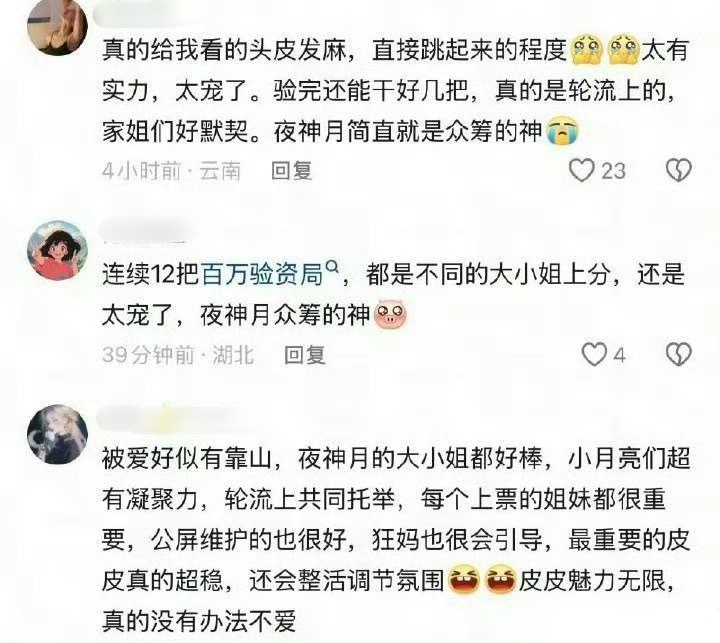Tap the crying emoji after 众筹的神
The image size is (720, 643).
[562, 132]
